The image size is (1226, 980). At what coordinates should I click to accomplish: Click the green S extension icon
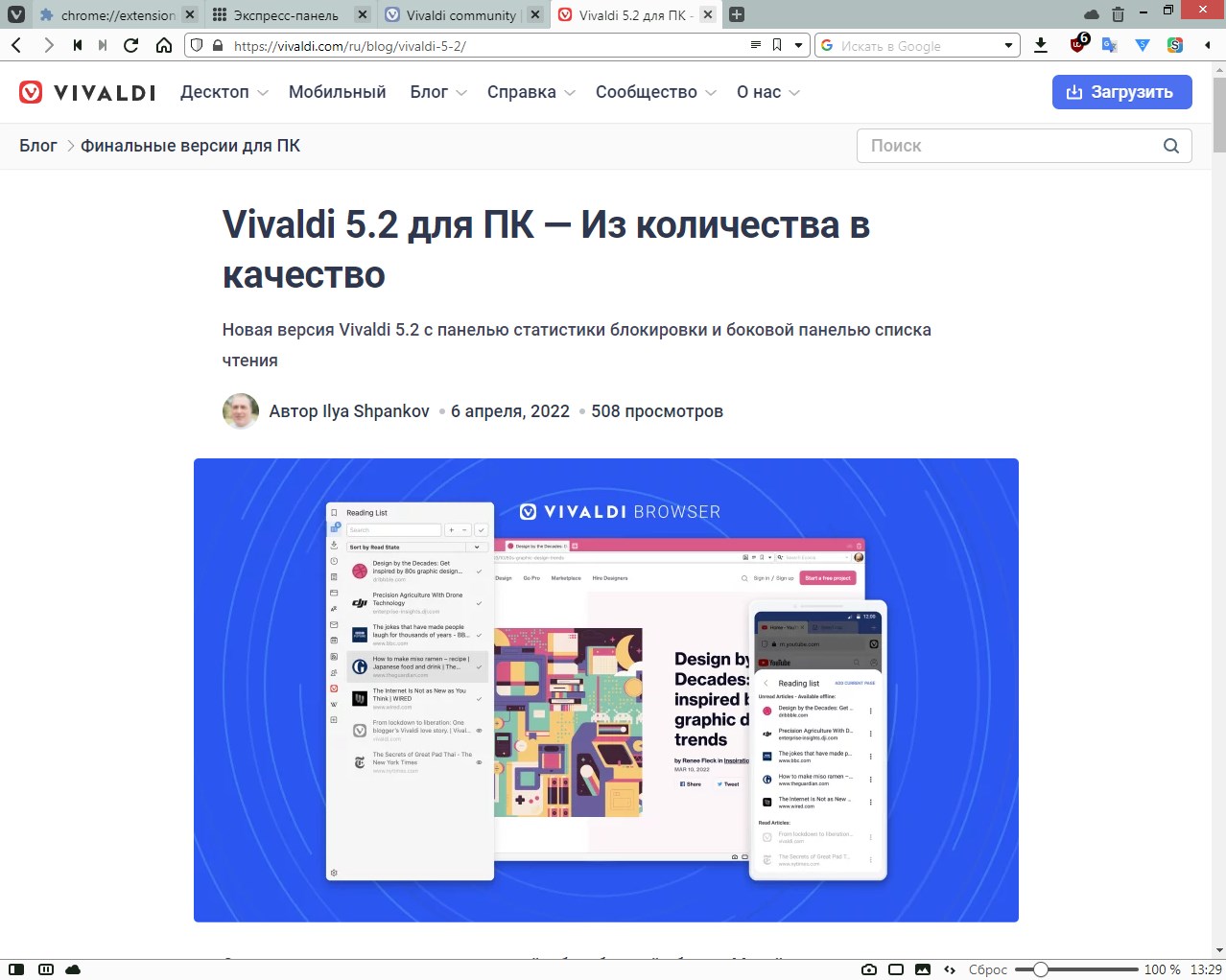tap(1174, 45)
